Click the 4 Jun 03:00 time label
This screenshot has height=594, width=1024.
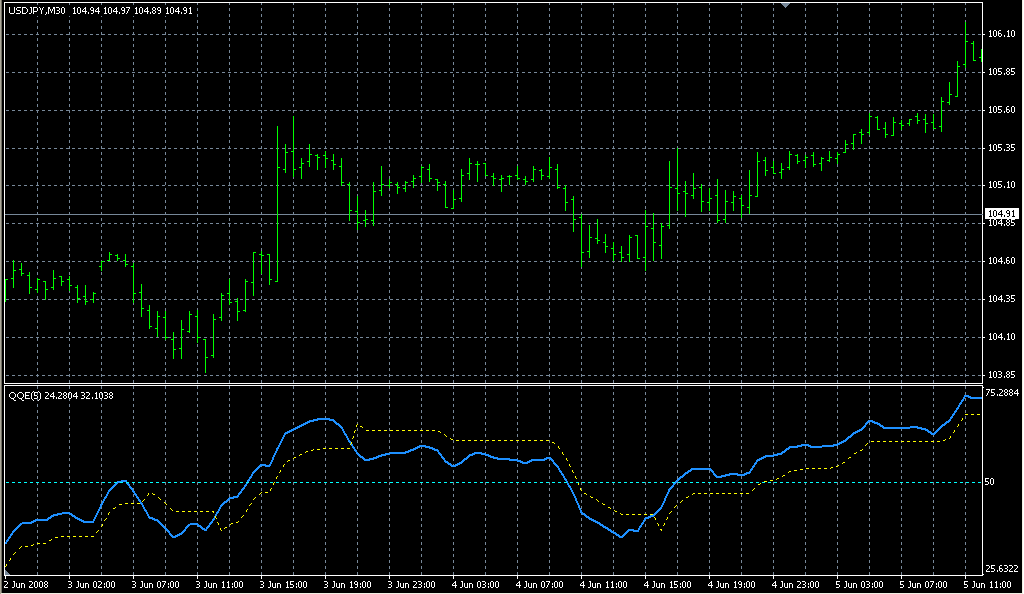coord(475,584)
